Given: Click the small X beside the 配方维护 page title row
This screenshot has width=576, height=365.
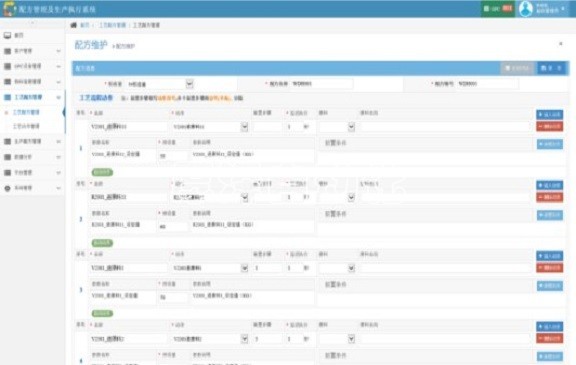Looking at the screenshot, I should pyautogui.click(x=561, y=44).
